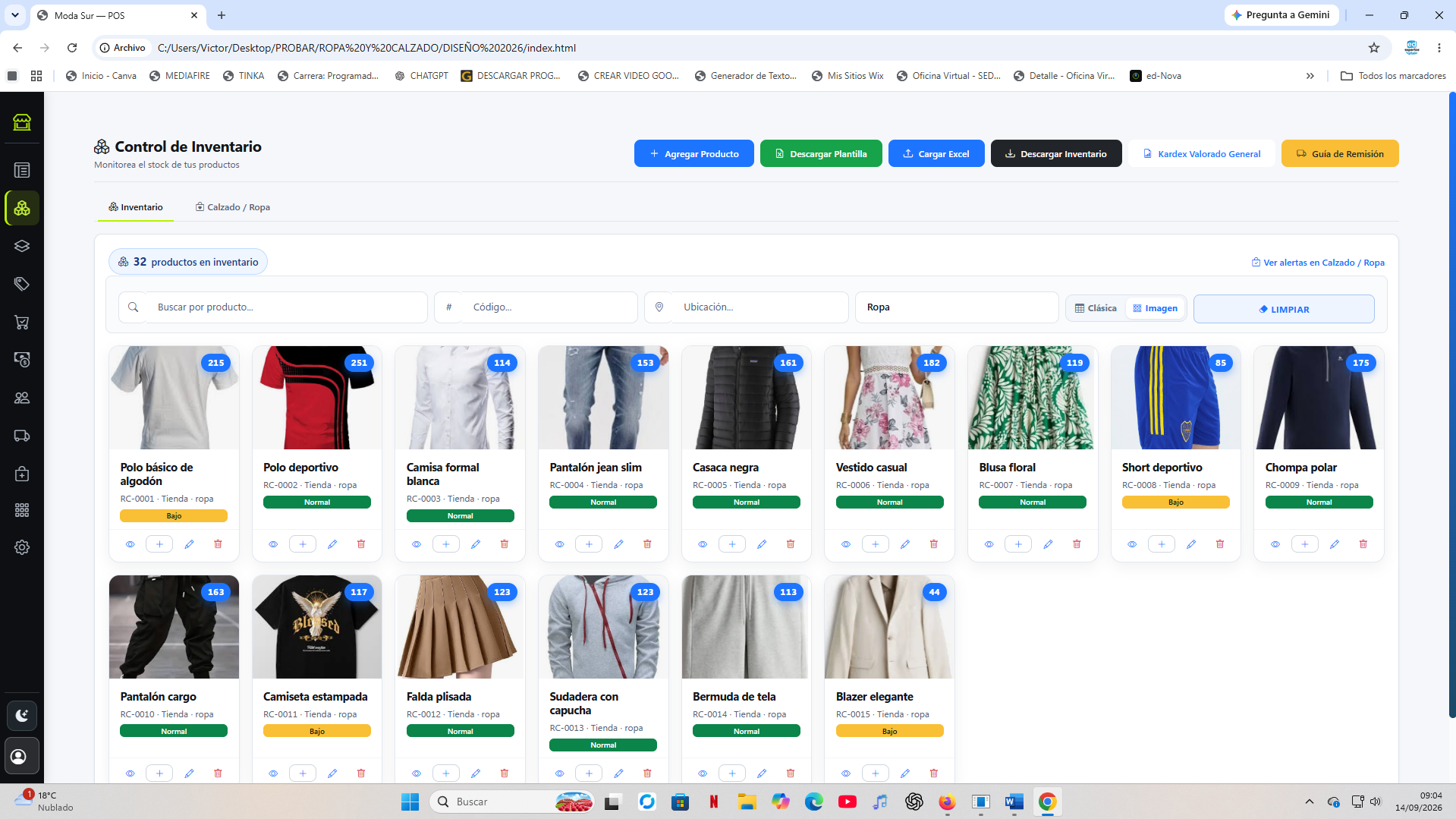Toggle dark mode moon icon in sidebar
Screen dimensions: 1456x819
click(x=22, y=716)
